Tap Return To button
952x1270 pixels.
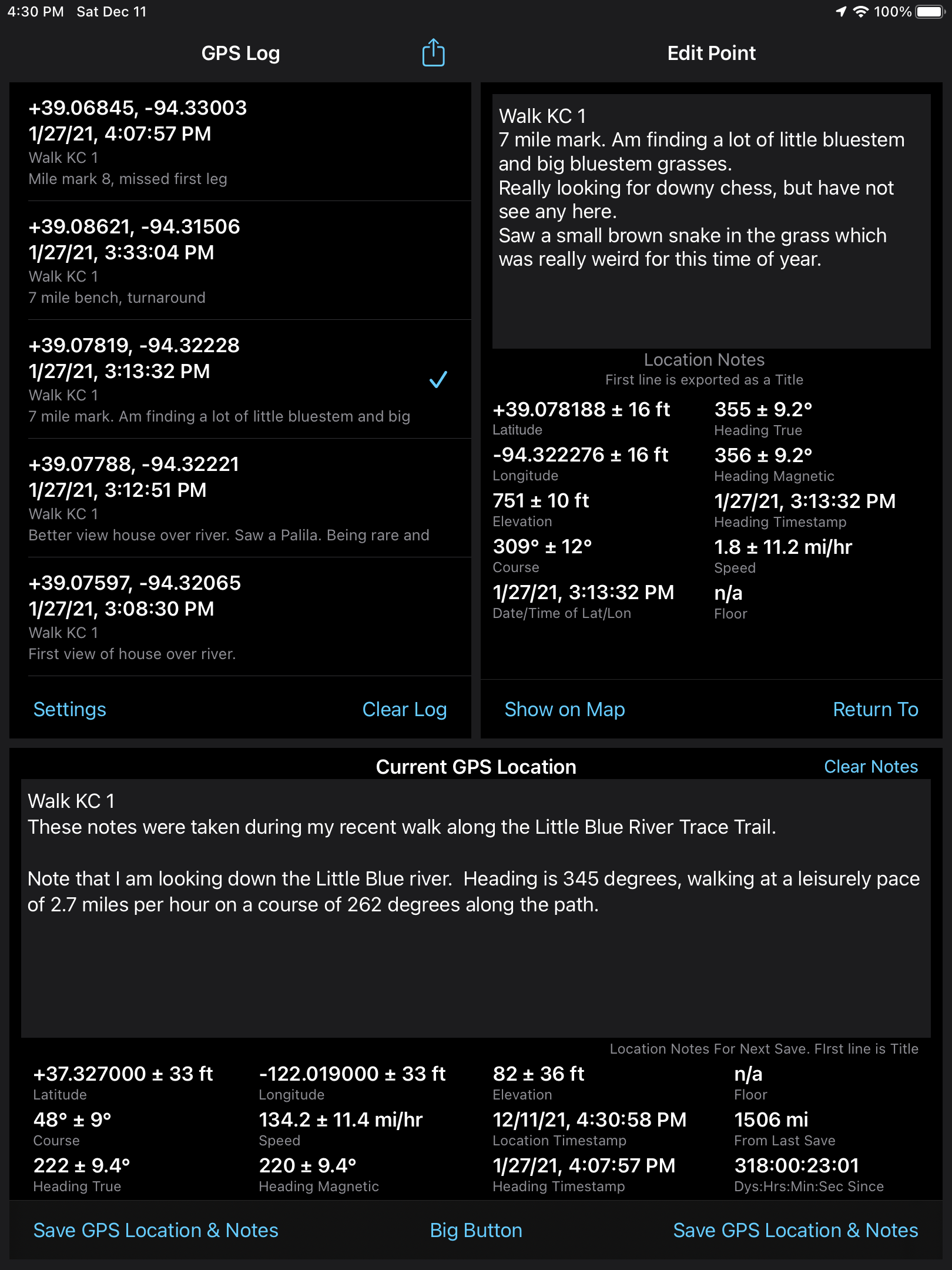pos(876,709)
